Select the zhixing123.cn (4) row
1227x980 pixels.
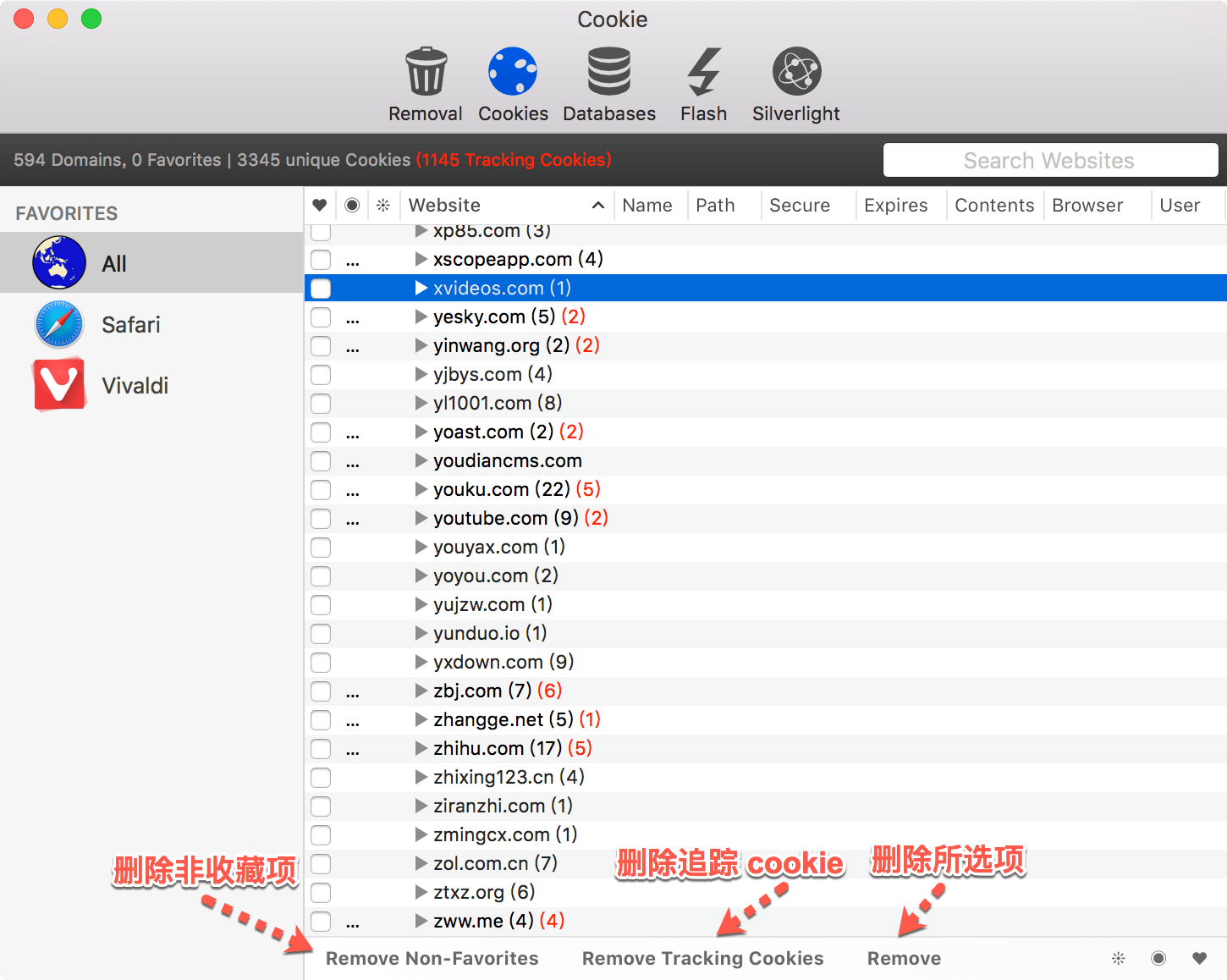tap(765, 777)
